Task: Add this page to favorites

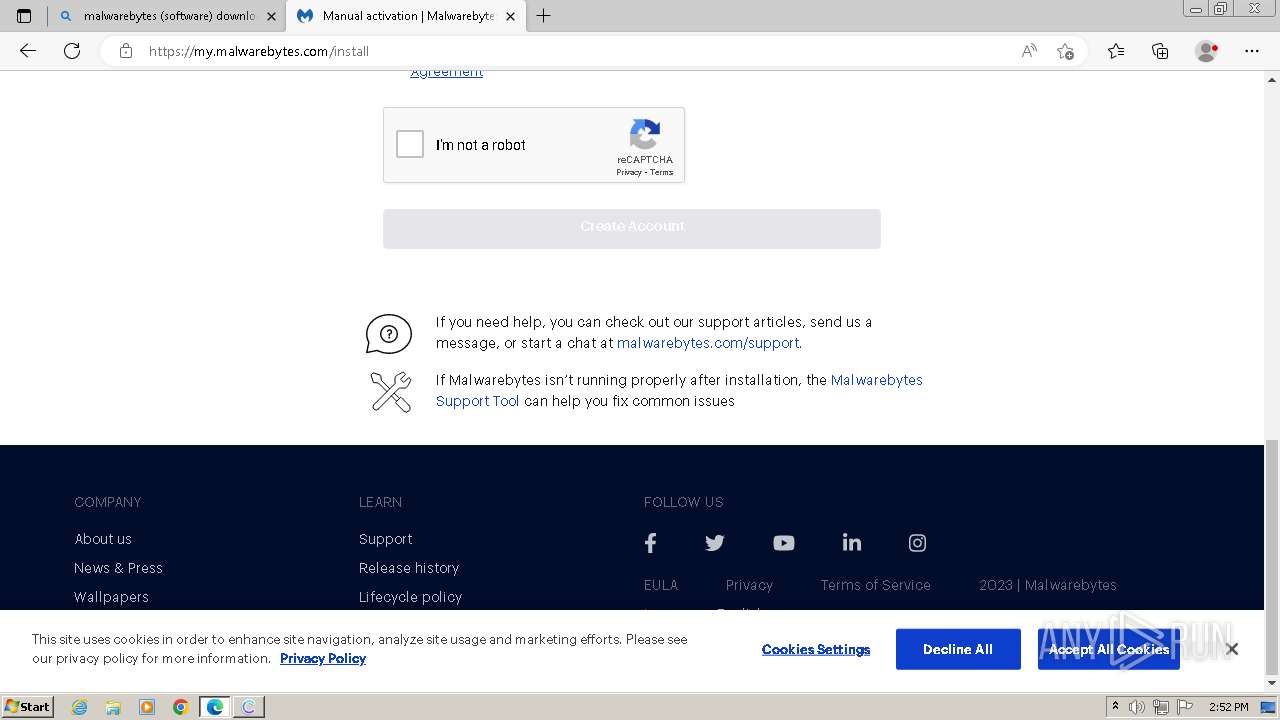Action: click(1065, 51)
